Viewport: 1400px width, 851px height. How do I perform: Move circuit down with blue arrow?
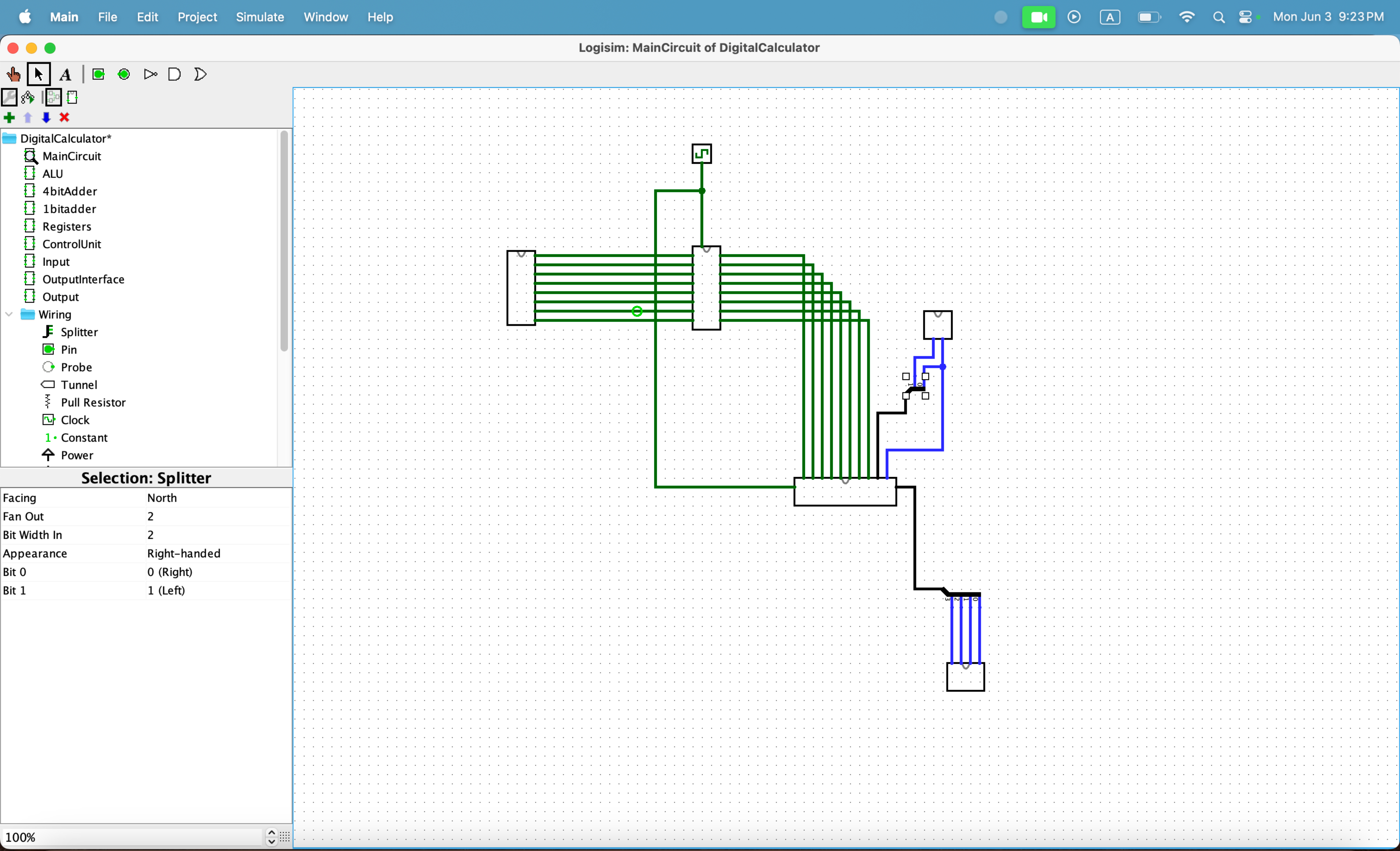pos(46,118)
